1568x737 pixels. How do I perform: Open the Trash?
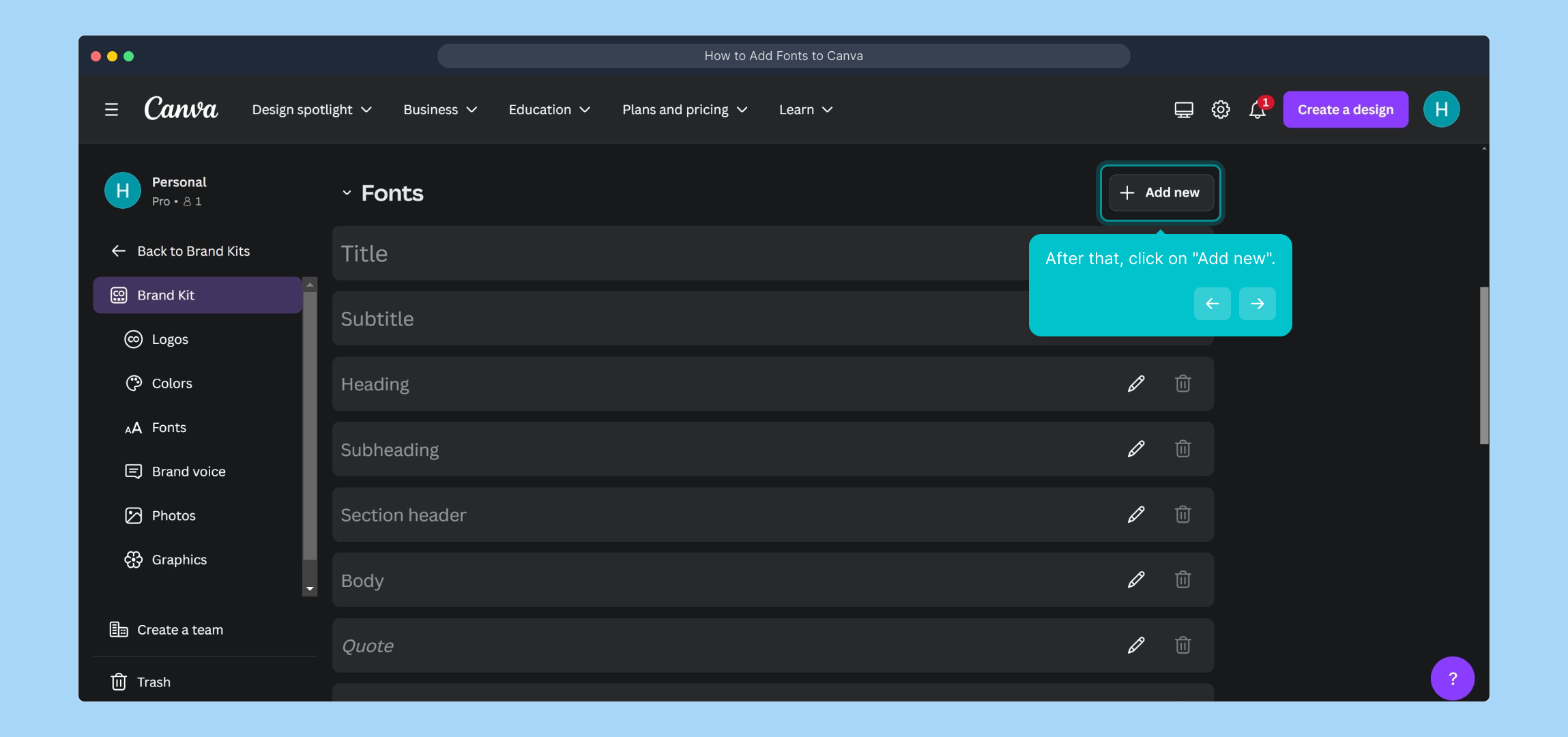[156, 681]
